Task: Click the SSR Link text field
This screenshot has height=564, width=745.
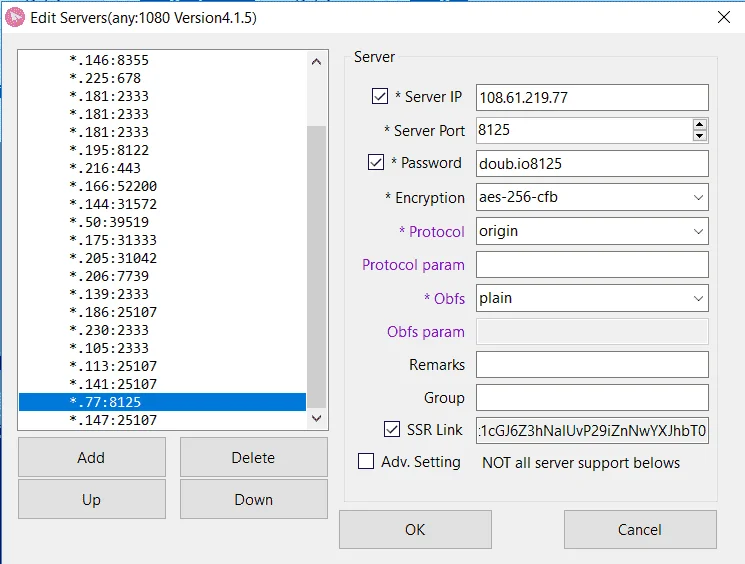Action: [x=592, y=430]
